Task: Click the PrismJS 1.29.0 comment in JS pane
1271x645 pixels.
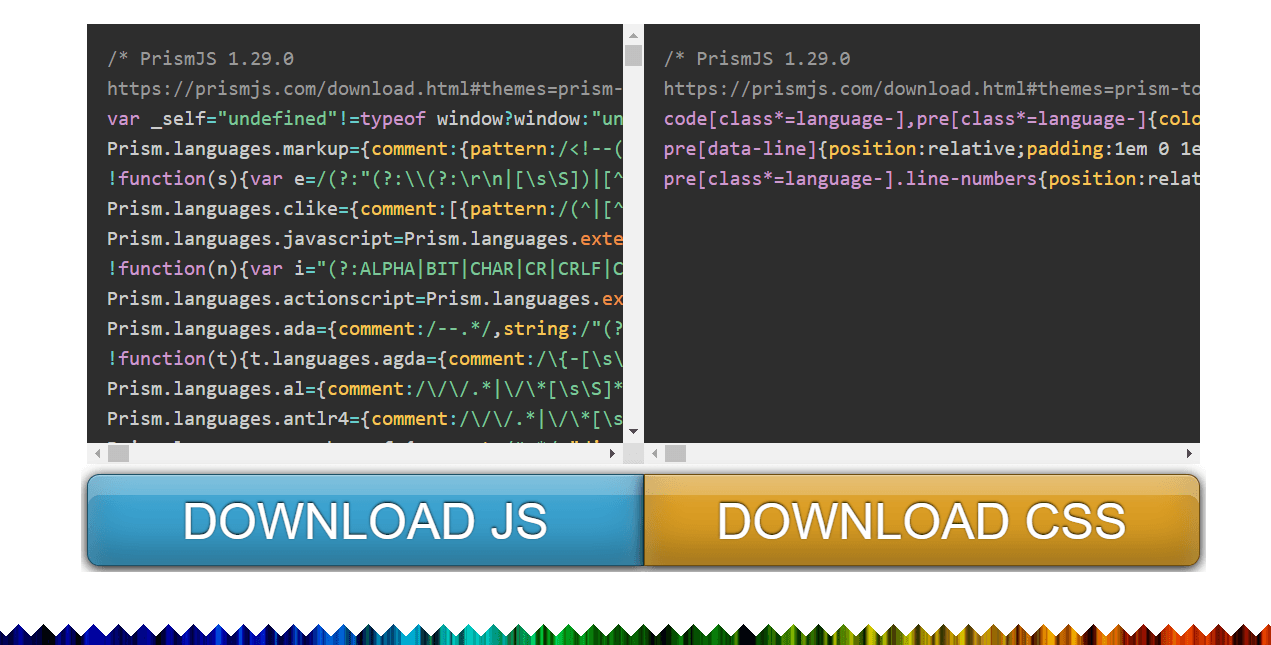Action: pyautogui.click(x=200, y=59)
